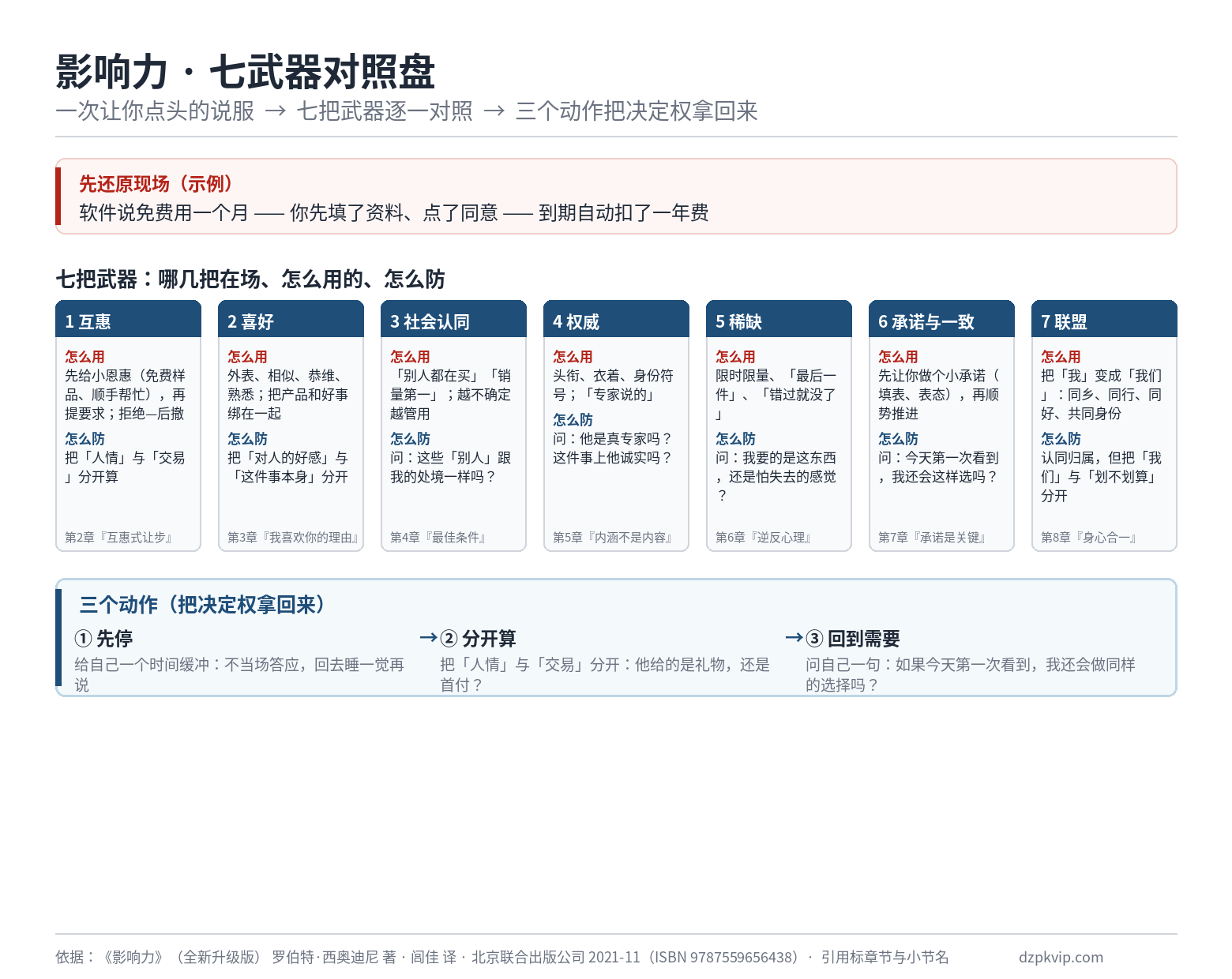
Task: Select the description 把「人情」与「交易」分开：他给的是礼物
Action: point(605,675)
